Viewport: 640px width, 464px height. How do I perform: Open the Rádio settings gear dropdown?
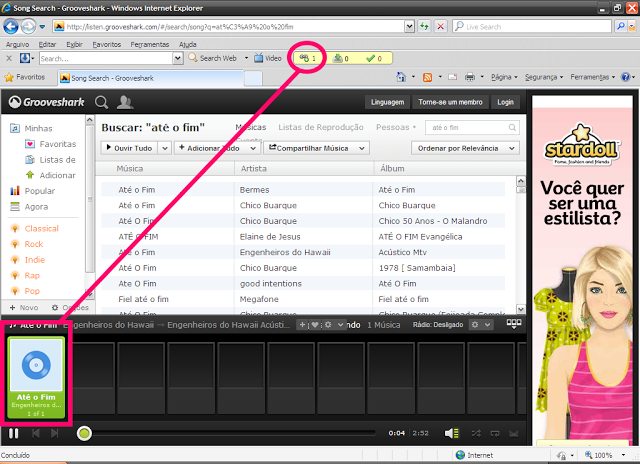[x=480, y=325]
